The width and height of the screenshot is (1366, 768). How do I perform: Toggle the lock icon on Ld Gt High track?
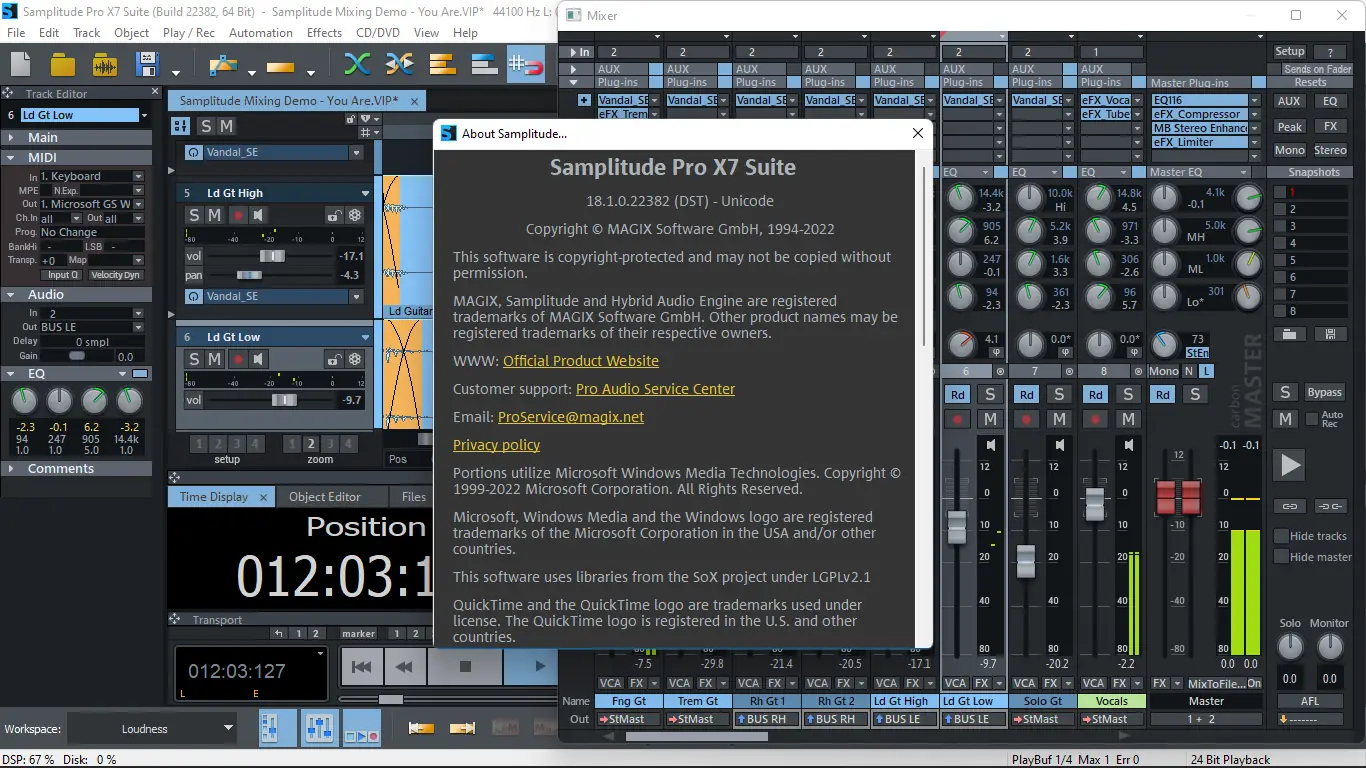(335, 215)
